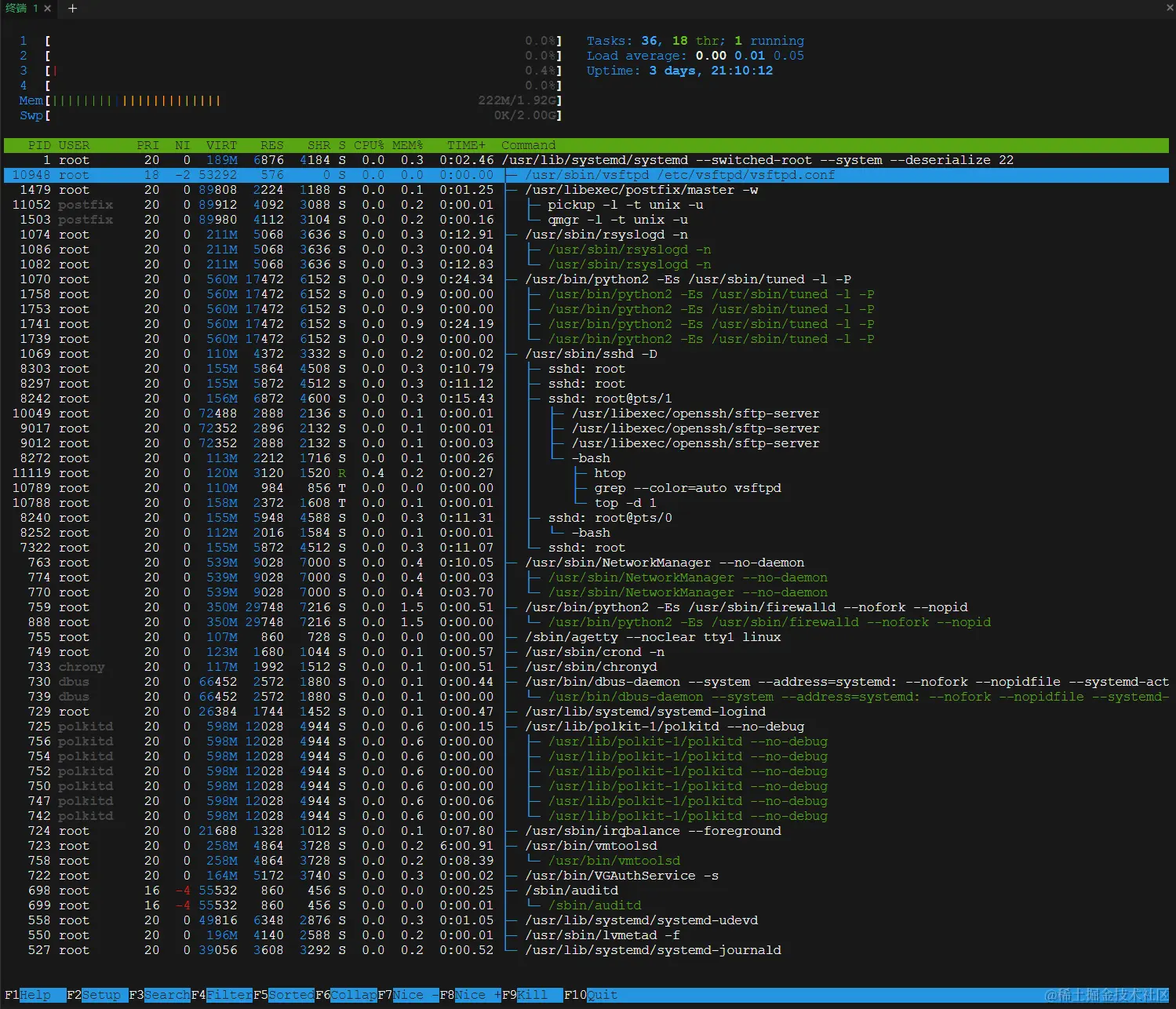Select the irqbalance --foreground process
1176x1009 pixels.
tap(586, 831)
